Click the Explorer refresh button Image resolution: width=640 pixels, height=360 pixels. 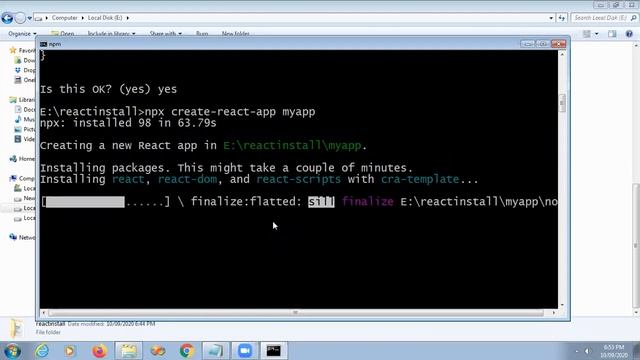[x=562, y=18]
